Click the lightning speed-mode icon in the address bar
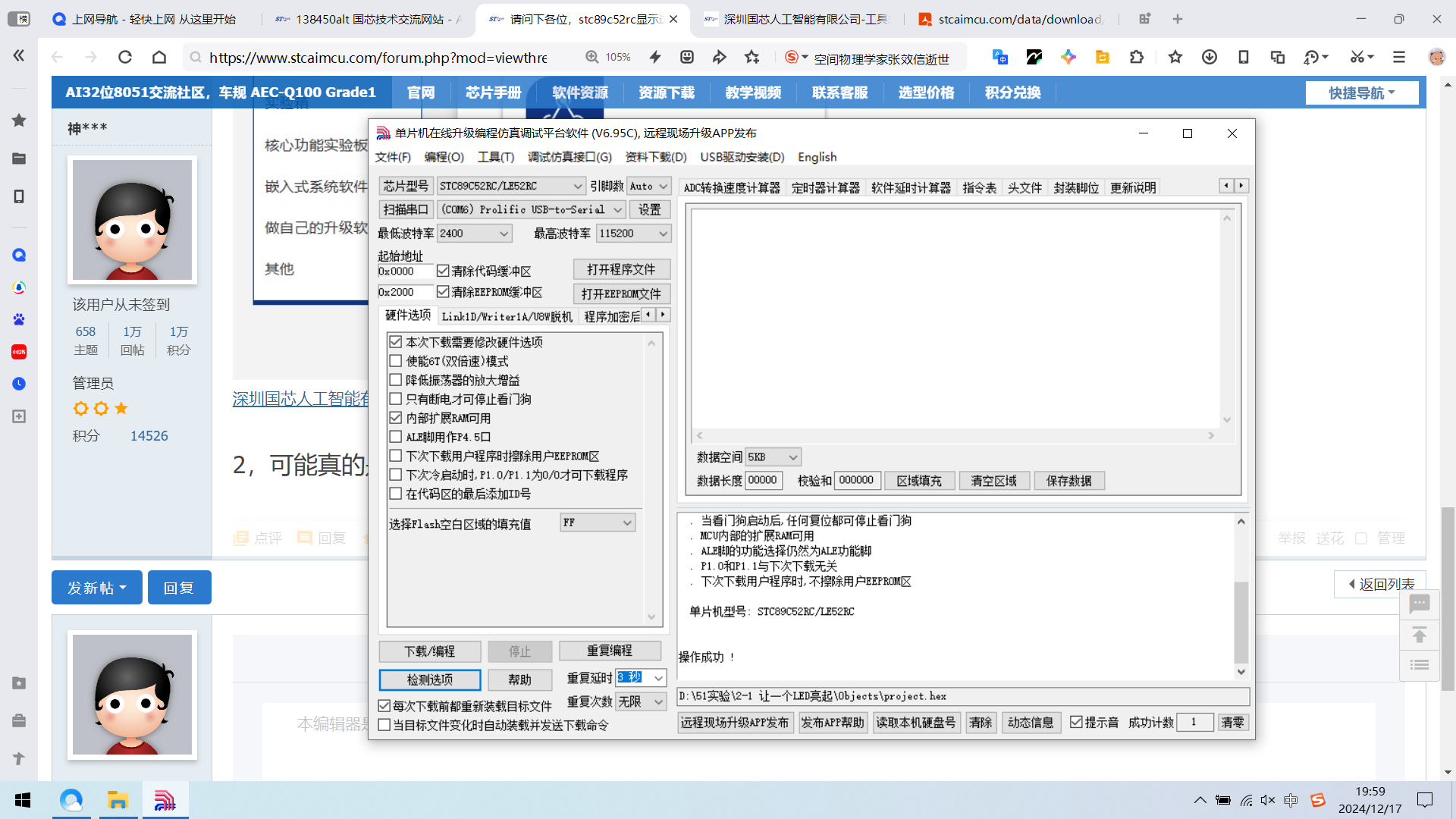The width and height of the screenshot is (1456, 819). pyautogui.click(x=655, y=57)
